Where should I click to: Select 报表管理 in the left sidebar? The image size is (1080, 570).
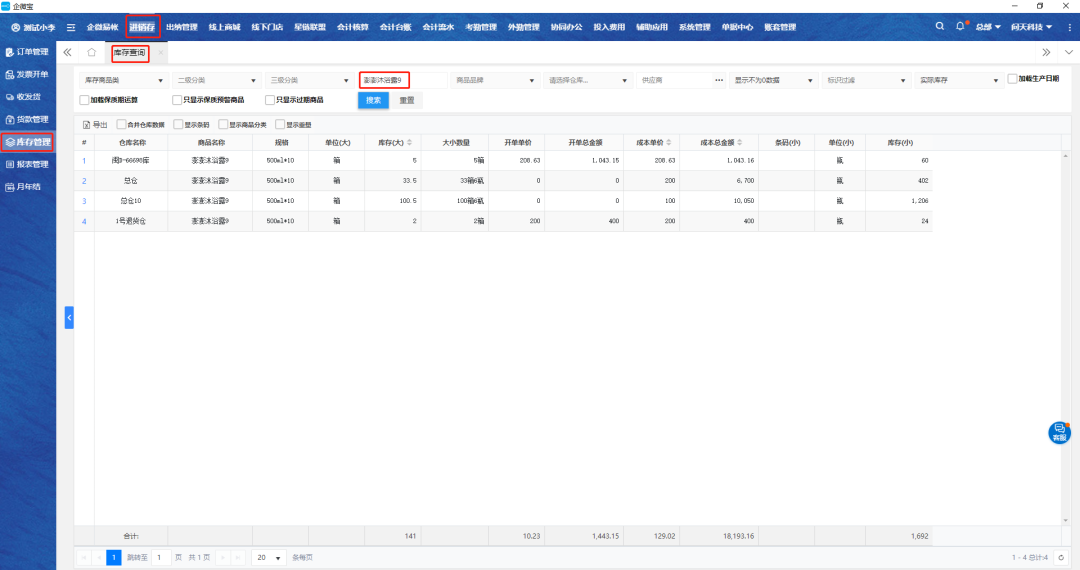coord(28,164)
